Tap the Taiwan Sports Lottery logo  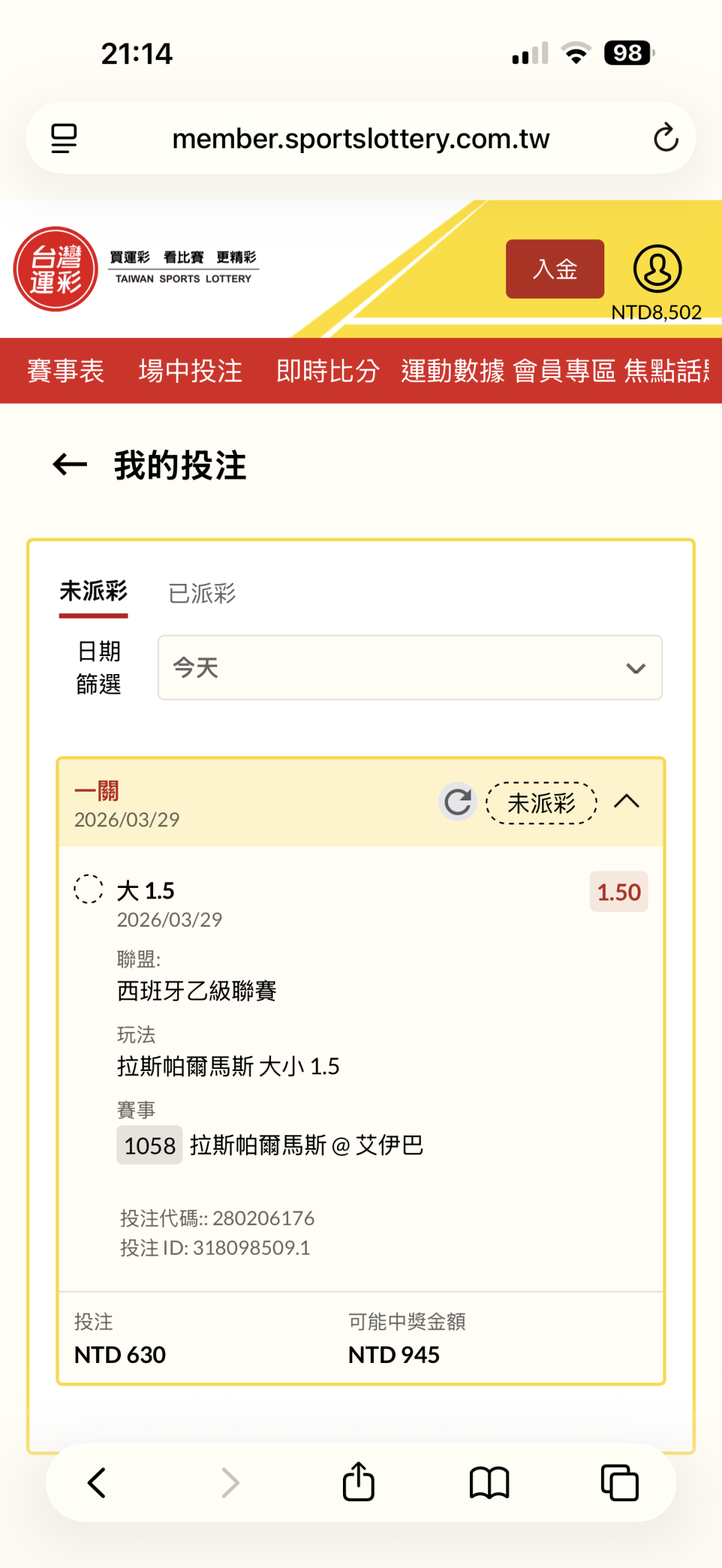(56, 269)
